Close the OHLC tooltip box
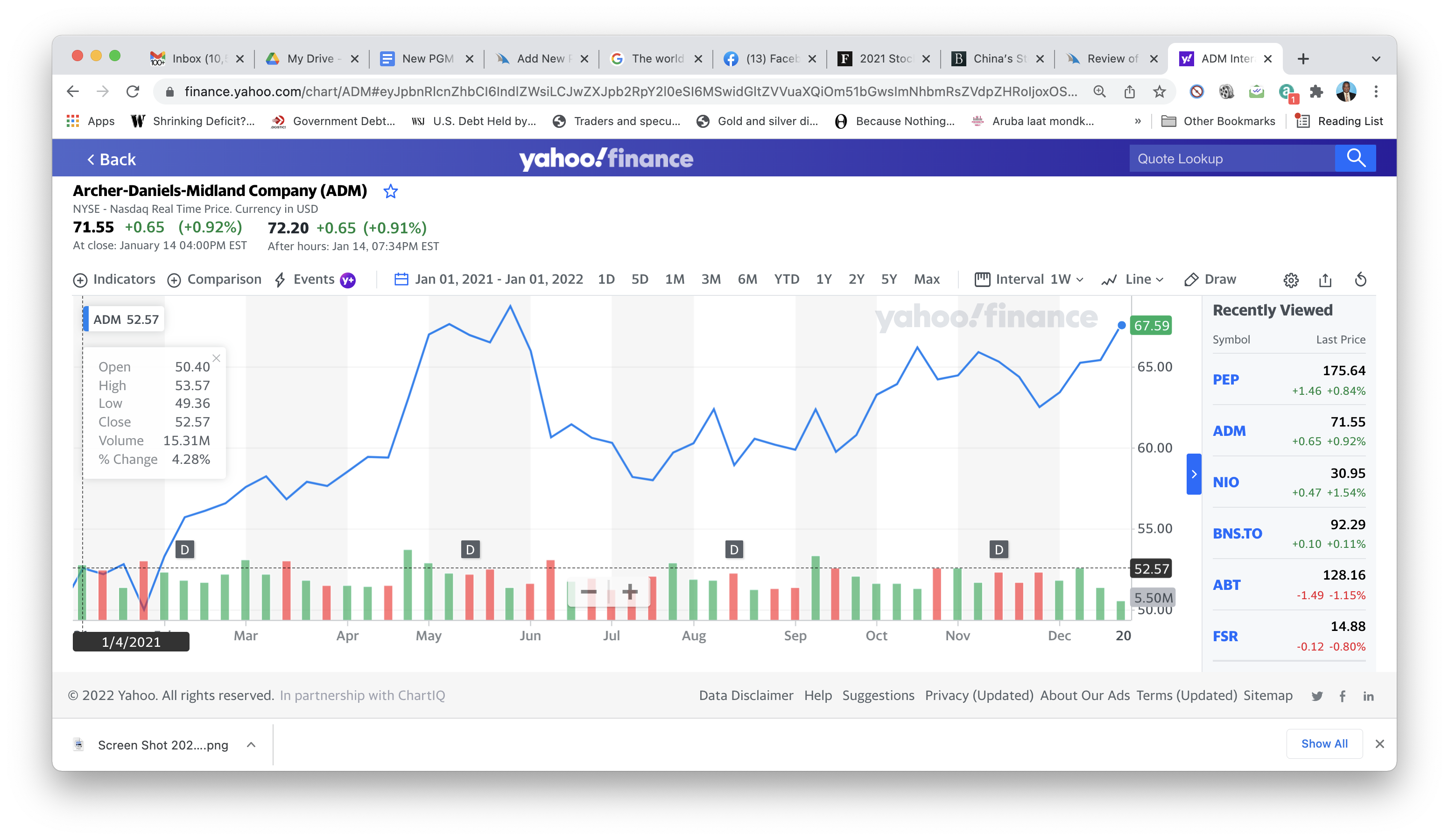 coord(216,358)
